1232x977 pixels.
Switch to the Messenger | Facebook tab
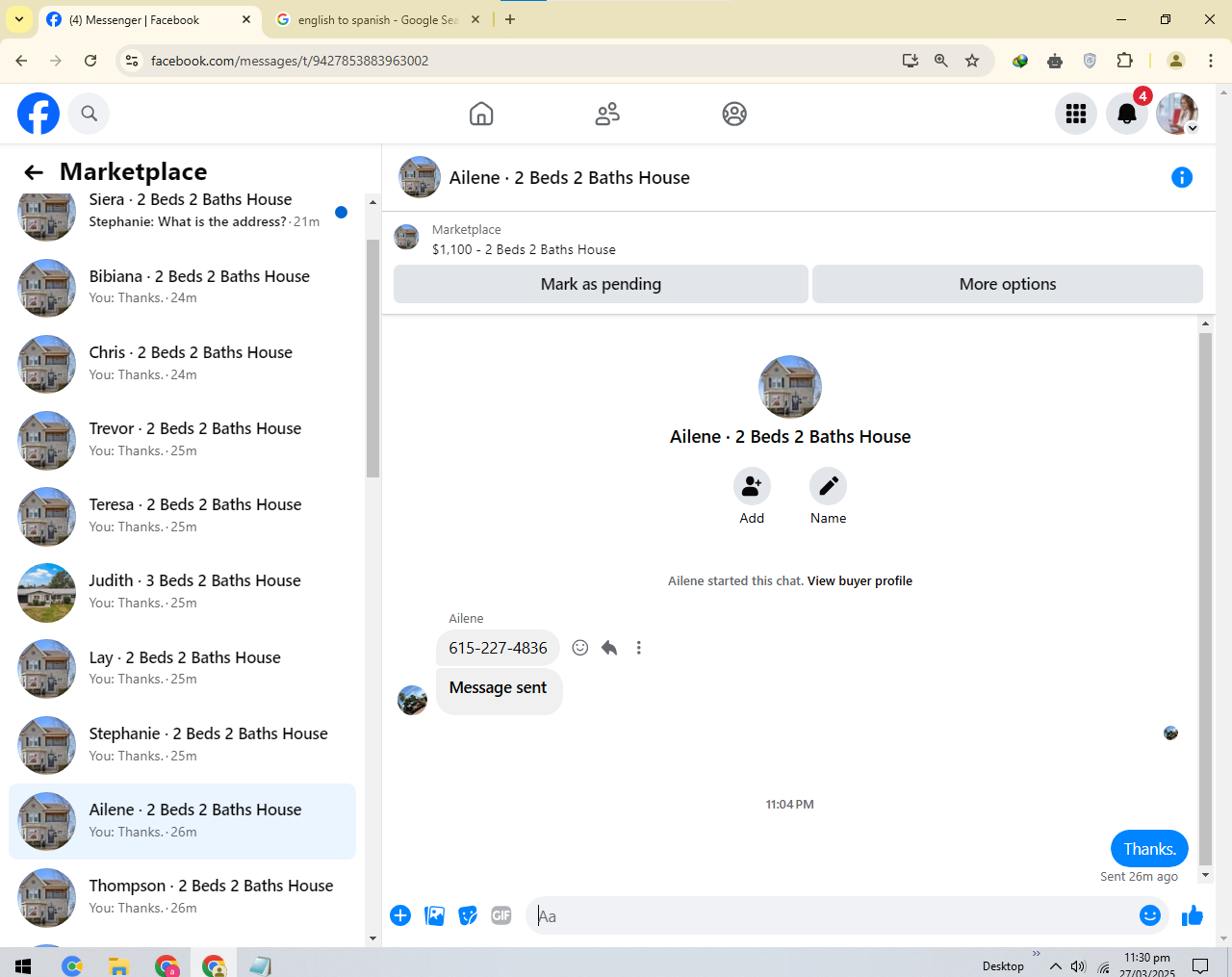click(148, 19)
